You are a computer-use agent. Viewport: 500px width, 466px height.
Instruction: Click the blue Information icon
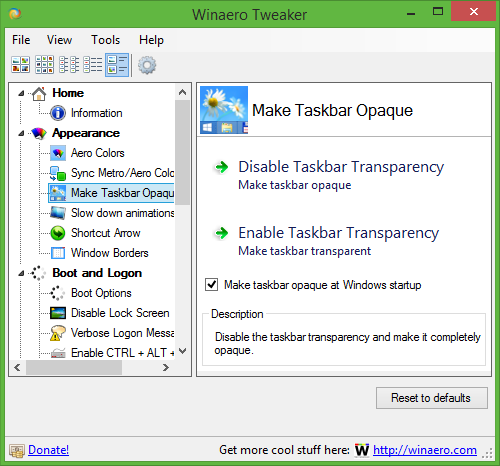coord(58,113)
